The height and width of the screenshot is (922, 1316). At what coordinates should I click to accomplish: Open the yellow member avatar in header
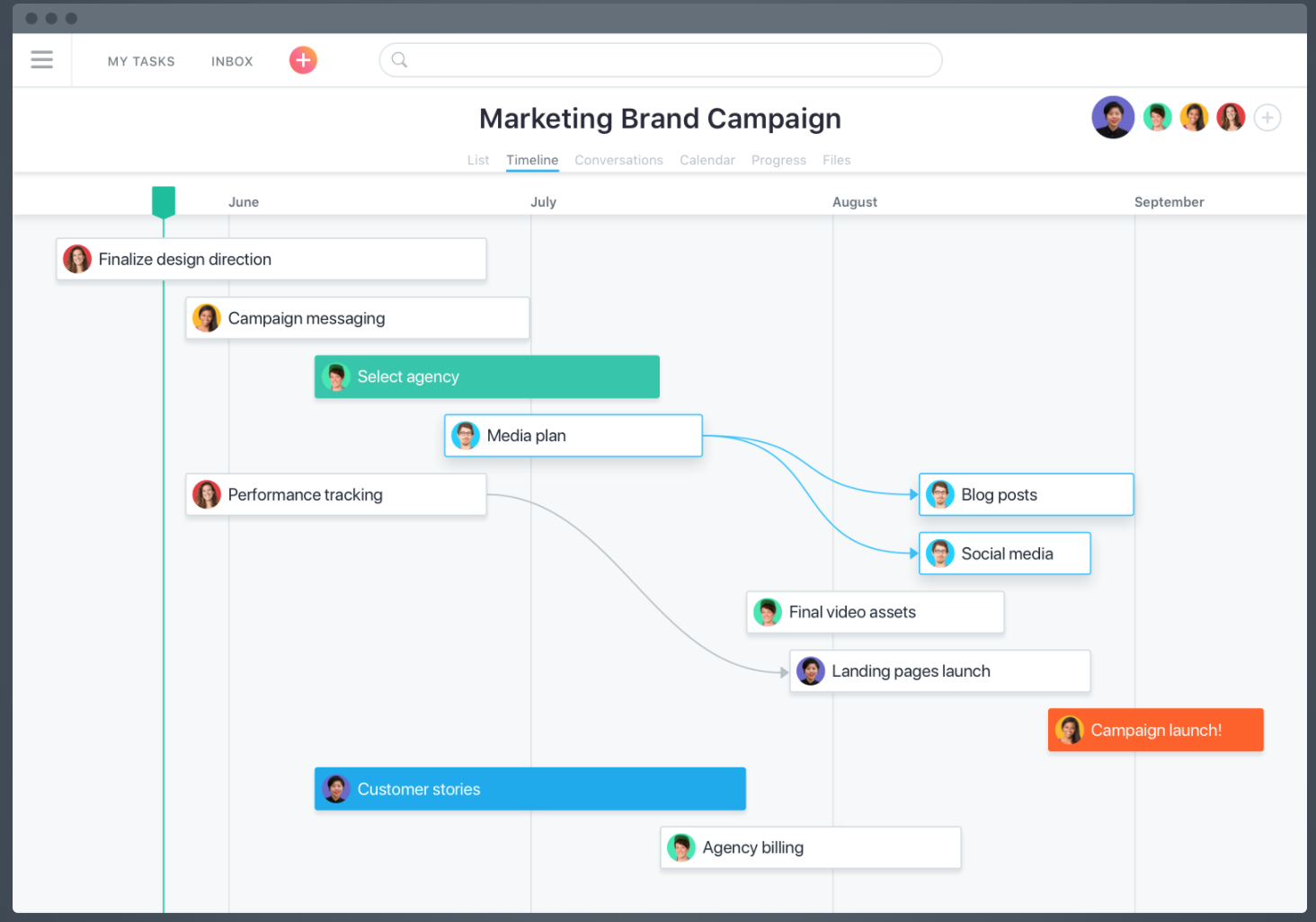coord(1195,118)
